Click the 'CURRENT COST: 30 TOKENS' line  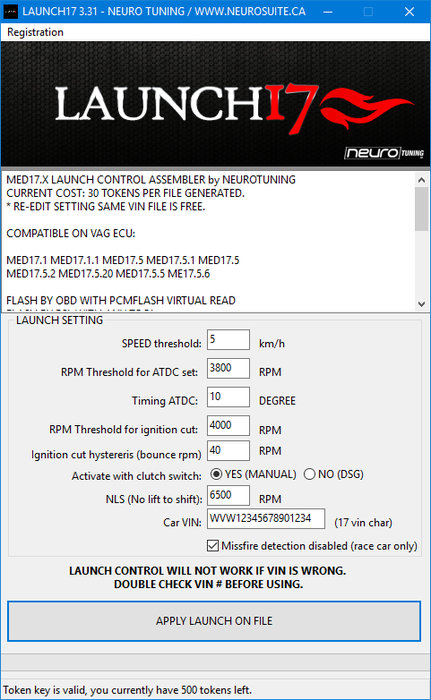126,193
